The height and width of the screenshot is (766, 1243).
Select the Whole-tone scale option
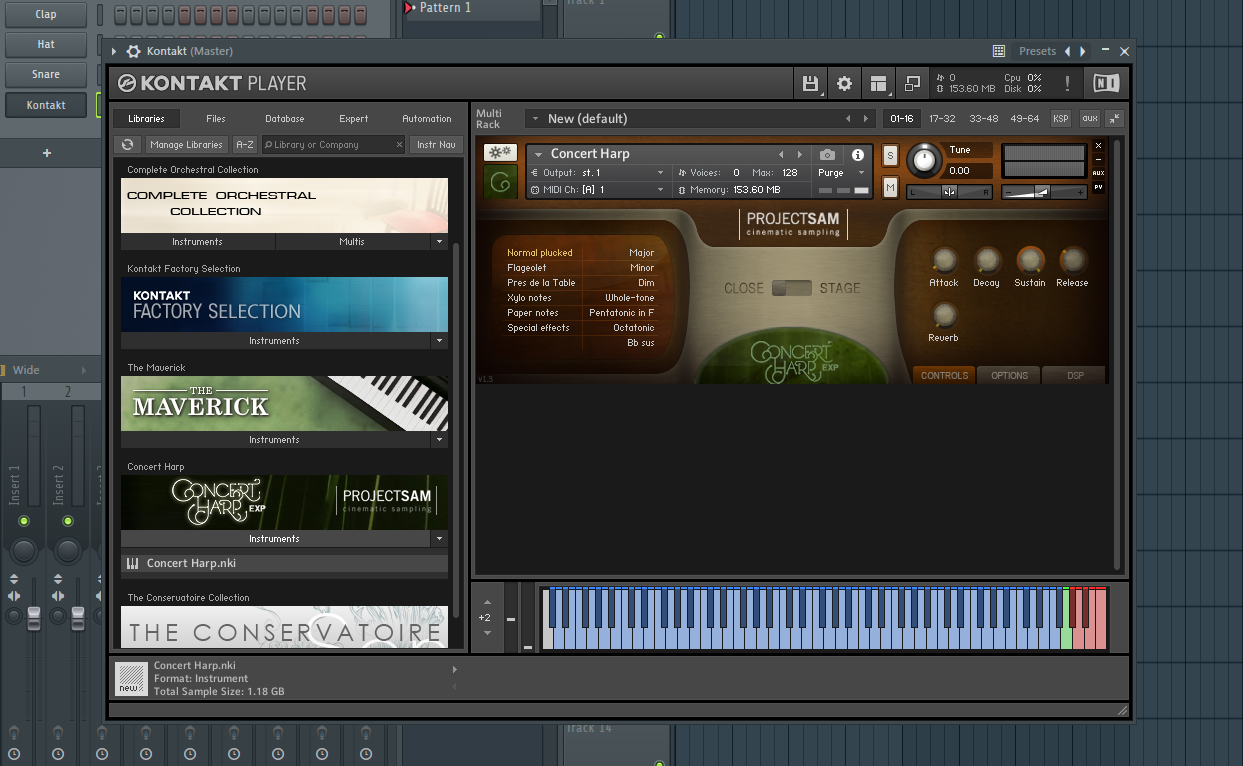(x=629, y=298)
